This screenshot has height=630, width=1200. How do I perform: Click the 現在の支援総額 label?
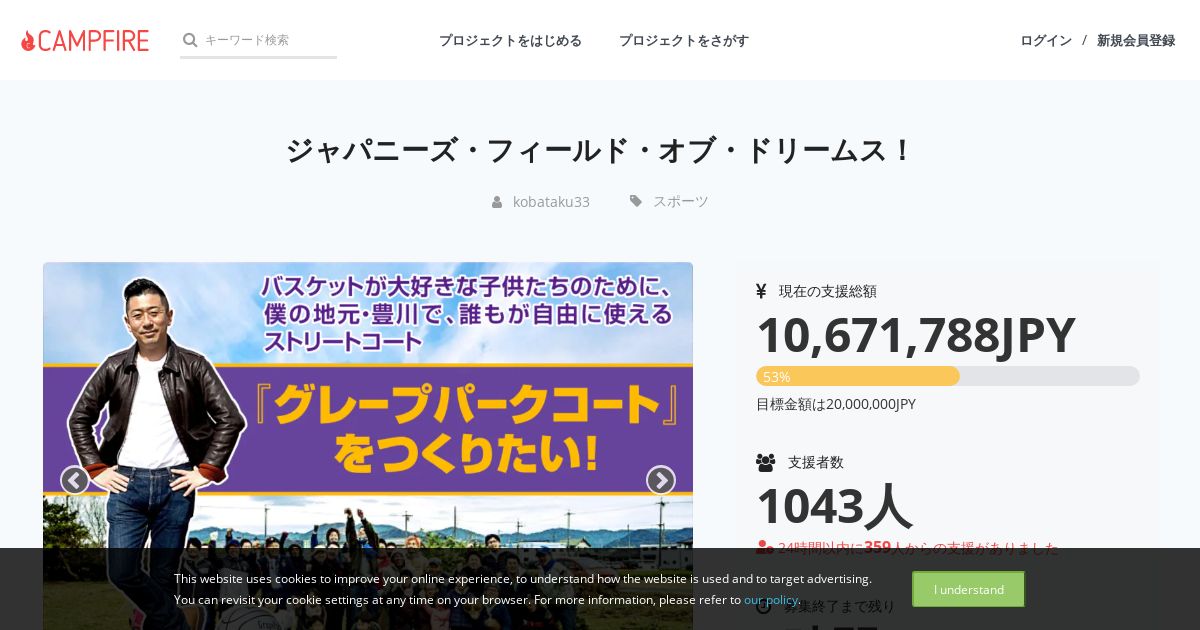coord(828,291)
